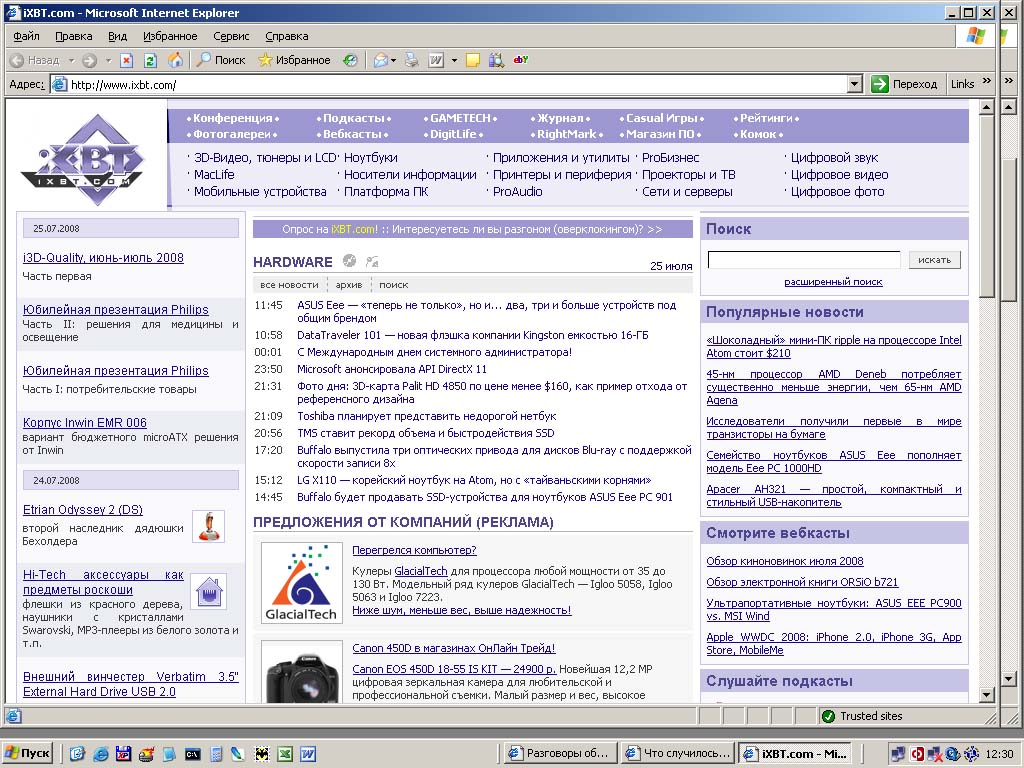Expand the address bar dropdown

point(855,84)
